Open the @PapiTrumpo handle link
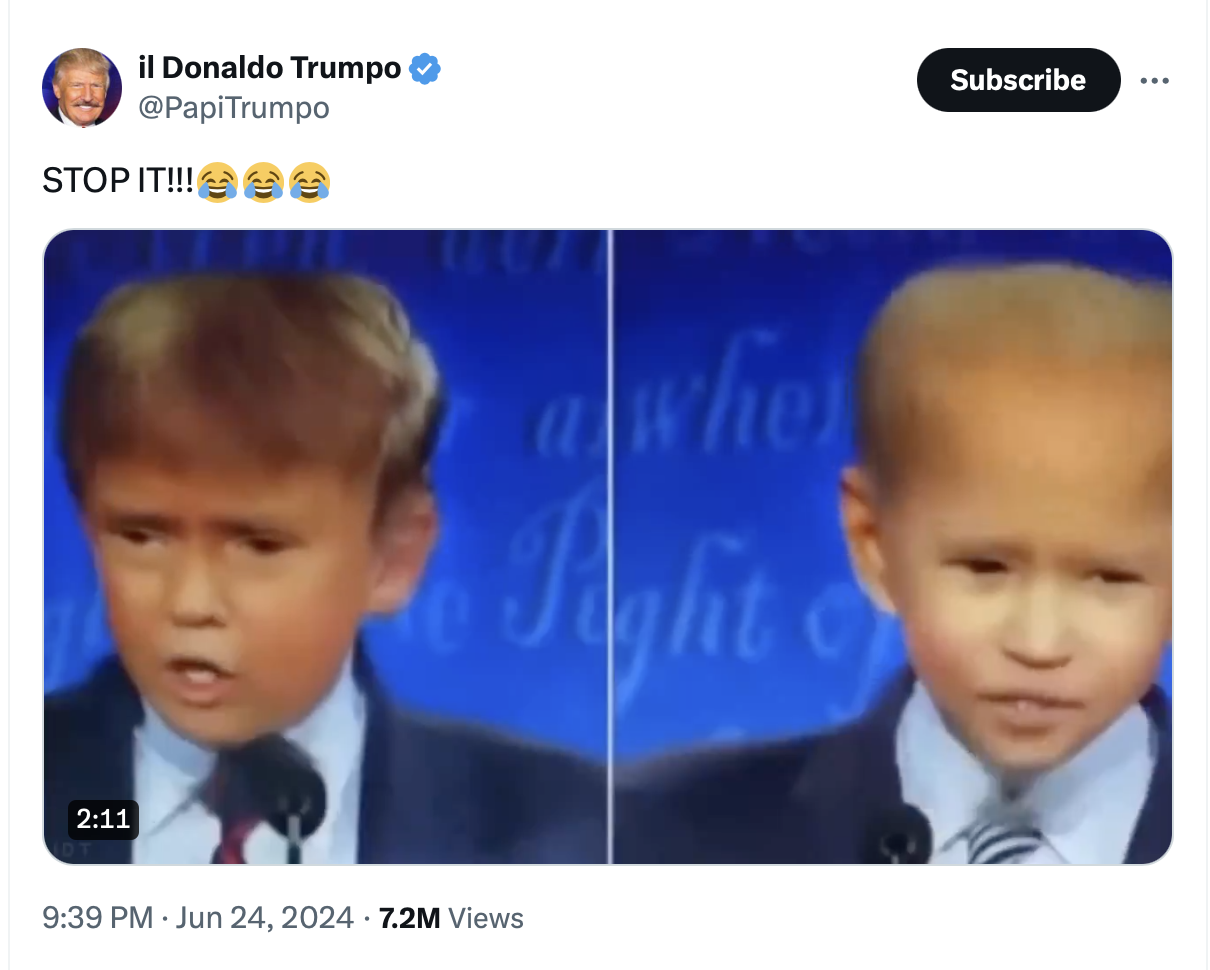Screen dimensions: 1210x970 tap(233, 108)
